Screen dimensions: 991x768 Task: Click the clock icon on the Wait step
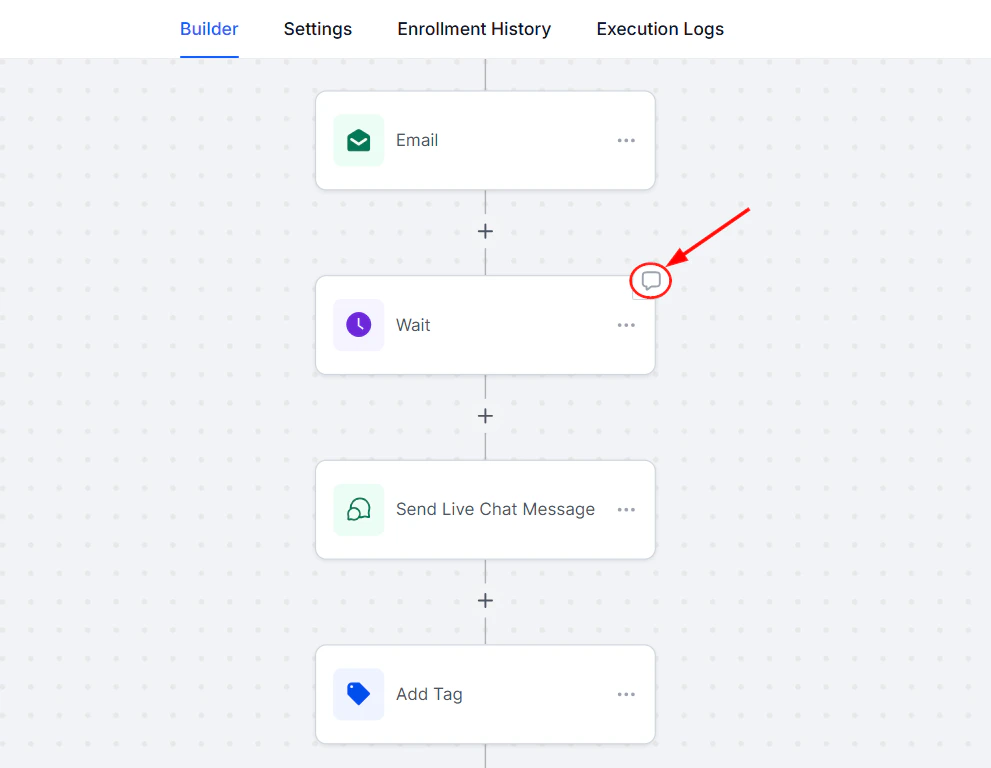tap(358, 324)
